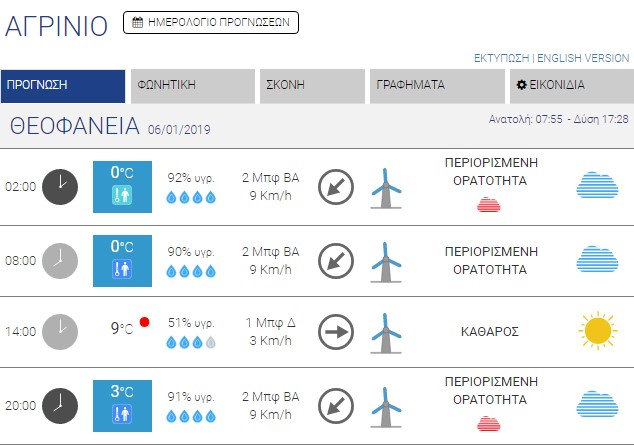The image size is (634, 445).
Task: Click the 20:00 blue fog cloud icon
Action: (x=596, y=405)
